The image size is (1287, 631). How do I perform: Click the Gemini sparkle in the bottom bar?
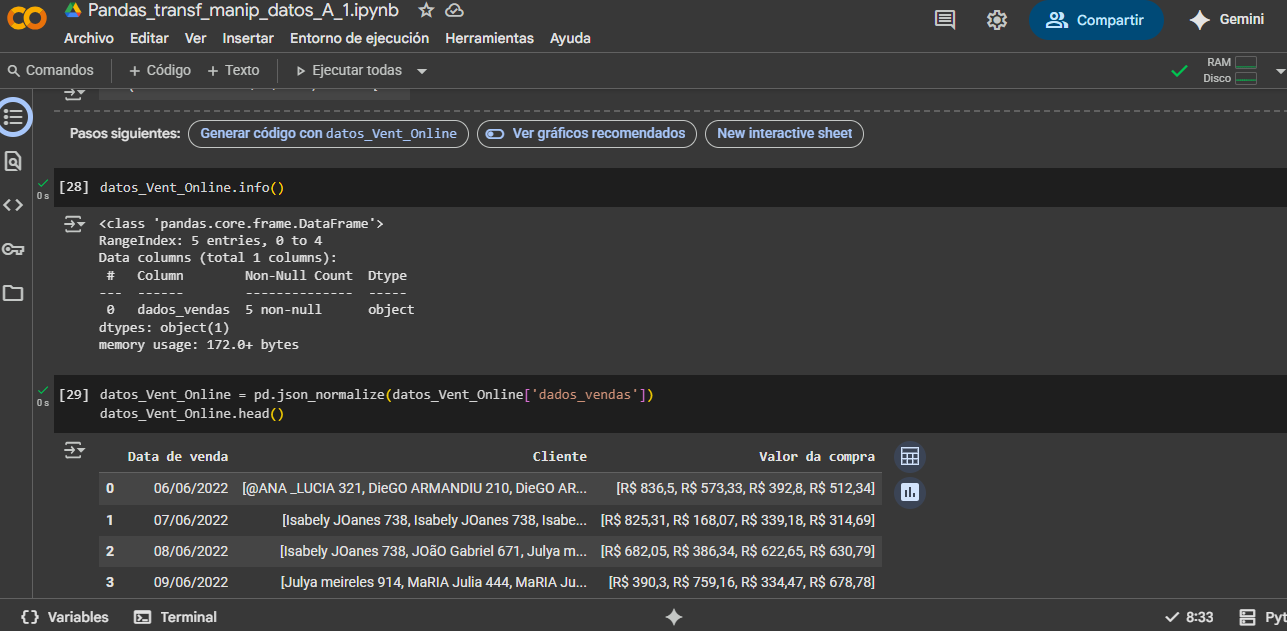pyautogui.click(x=674, y=617)
